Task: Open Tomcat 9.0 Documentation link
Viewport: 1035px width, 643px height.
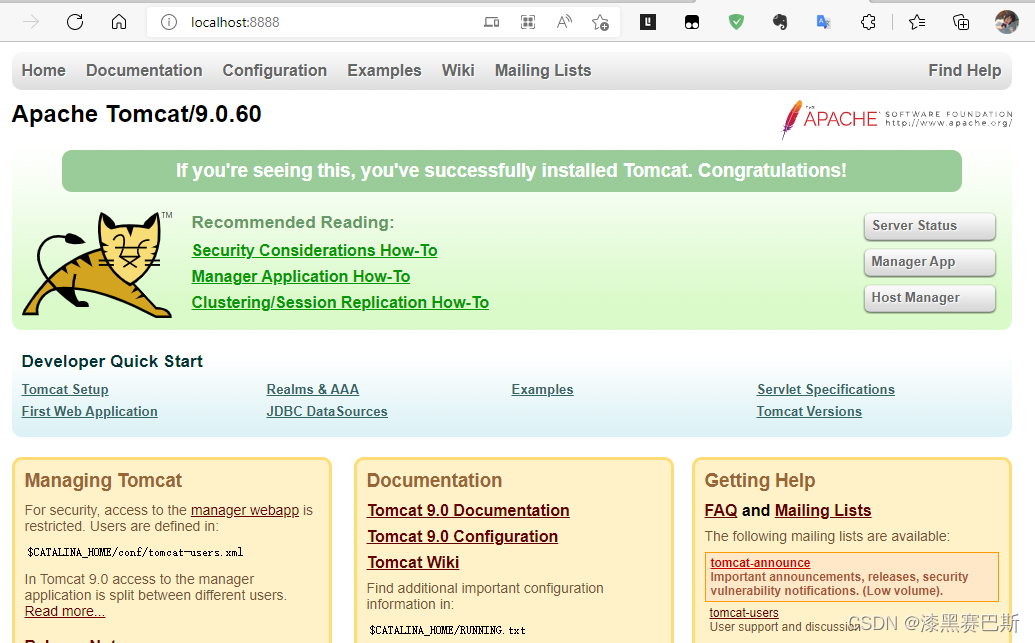Action: 469,510
